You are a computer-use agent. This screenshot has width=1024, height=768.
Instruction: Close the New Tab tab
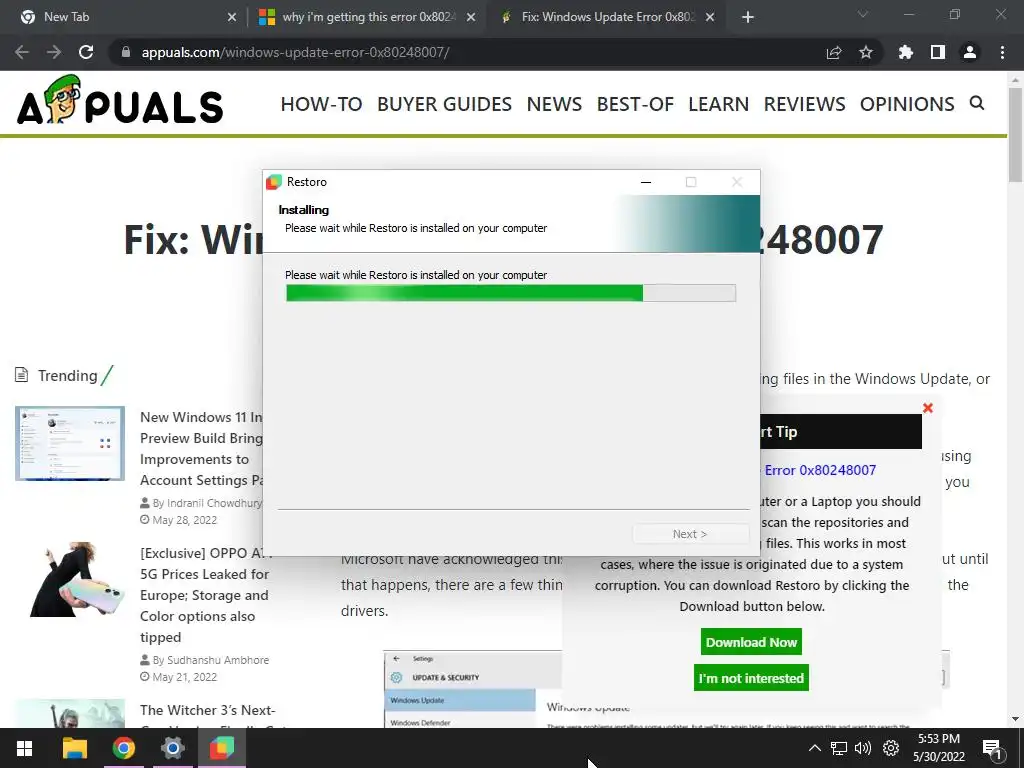(x=232, y=17)
